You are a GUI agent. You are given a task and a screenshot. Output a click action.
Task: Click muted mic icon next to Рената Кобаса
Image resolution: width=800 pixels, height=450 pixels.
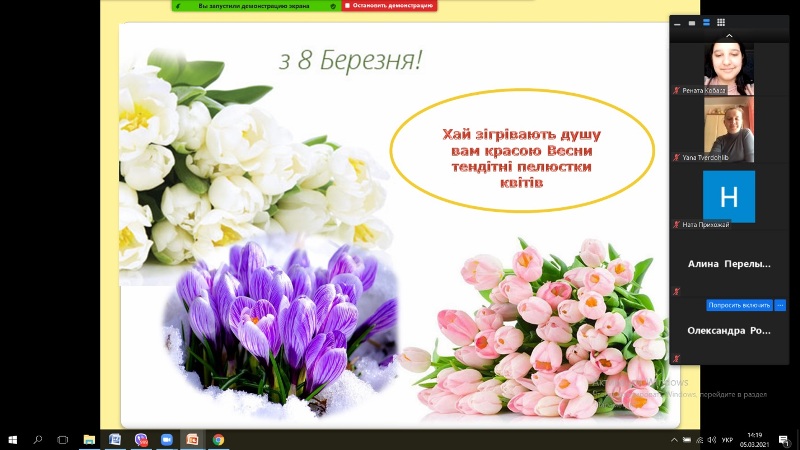pos(677,90)
